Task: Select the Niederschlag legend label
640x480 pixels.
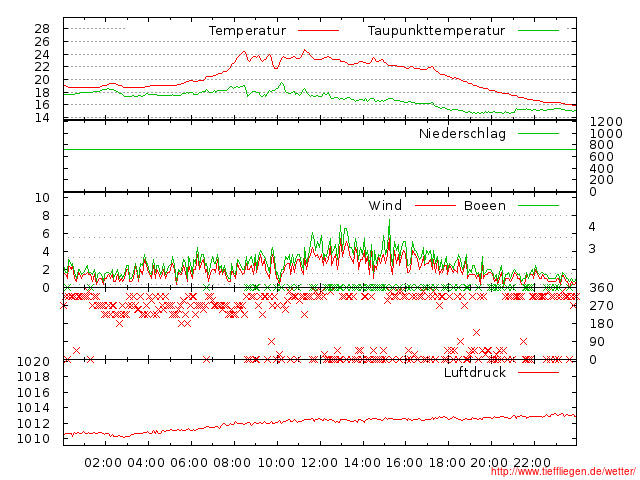Action: pyautogui.click(x=462, y=133)
